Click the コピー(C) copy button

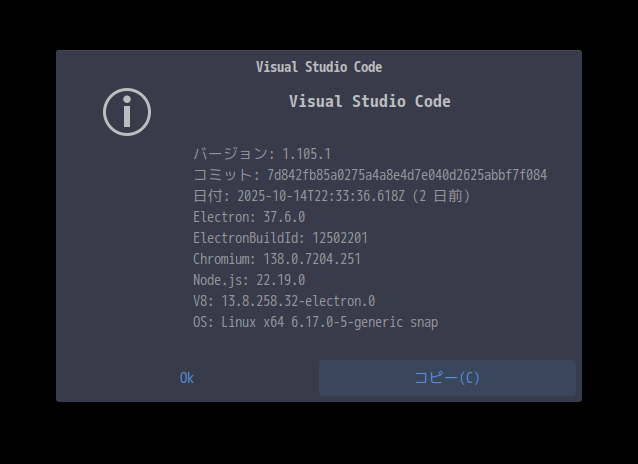tap(447, 378)
